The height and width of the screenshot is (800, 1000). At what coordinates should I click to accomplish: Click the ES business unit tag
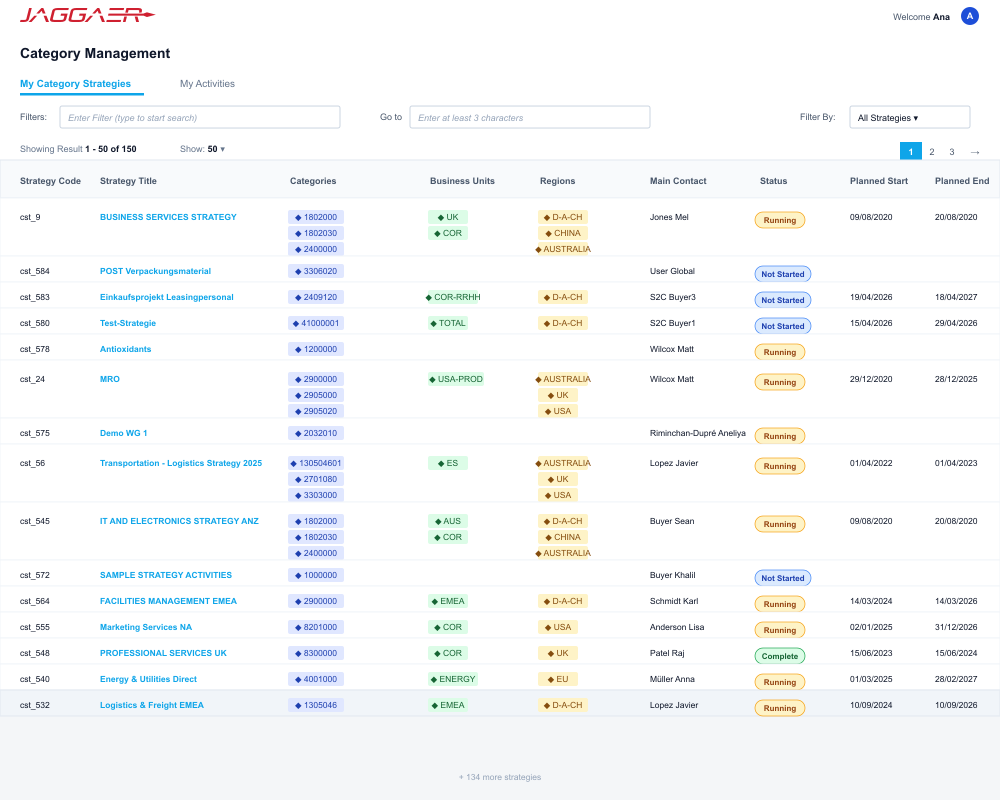click(x=448, y=463)
